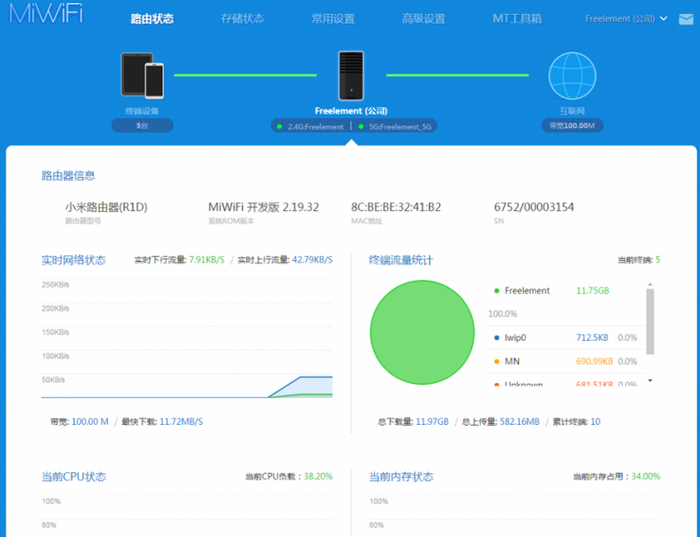Click the 100.00 M bandwidth value

coord(90,422)
